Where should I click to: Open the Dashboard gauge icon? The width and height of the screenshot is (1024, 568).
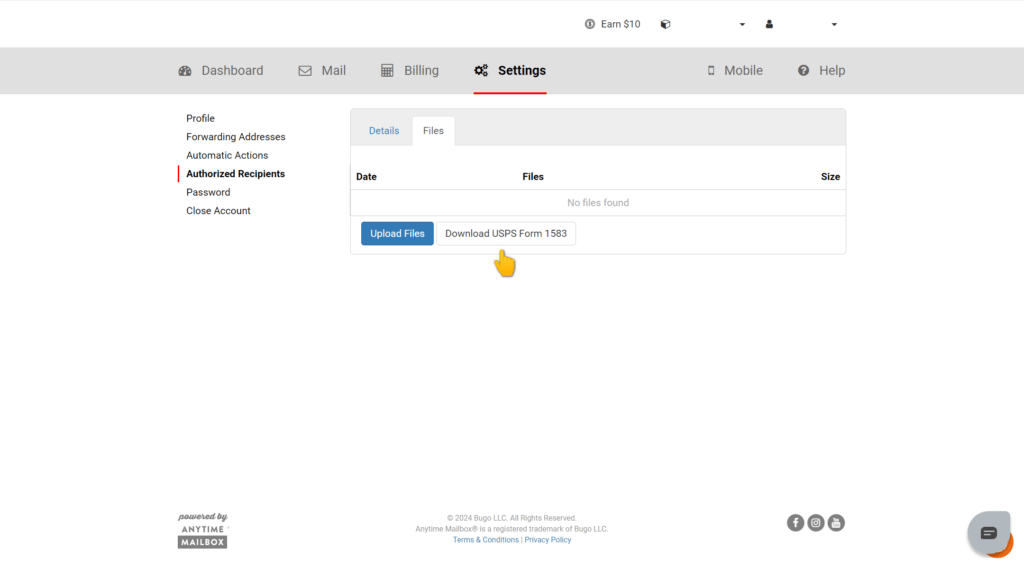(185, 71)
